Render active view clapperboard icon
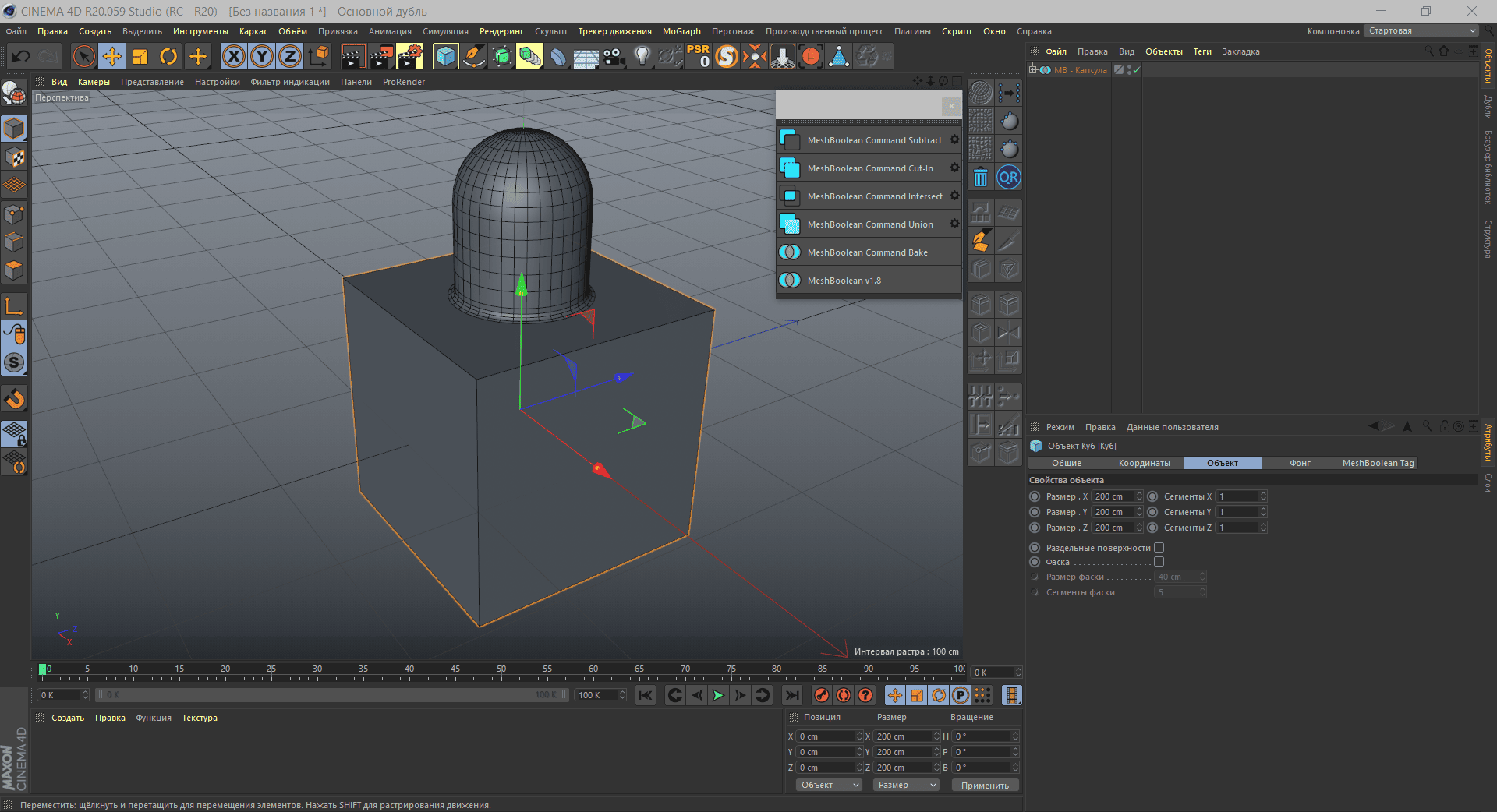1497x812 pixels. (x=352, y=56)
